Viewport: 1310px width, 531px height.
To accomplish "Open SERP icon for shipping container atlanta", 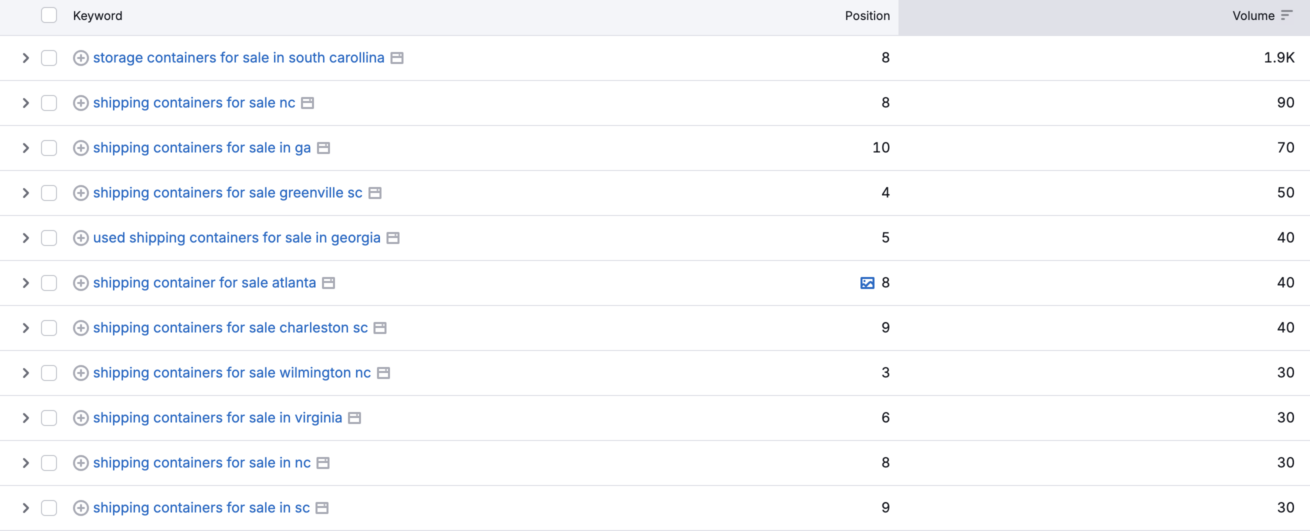I will point(328,283).
